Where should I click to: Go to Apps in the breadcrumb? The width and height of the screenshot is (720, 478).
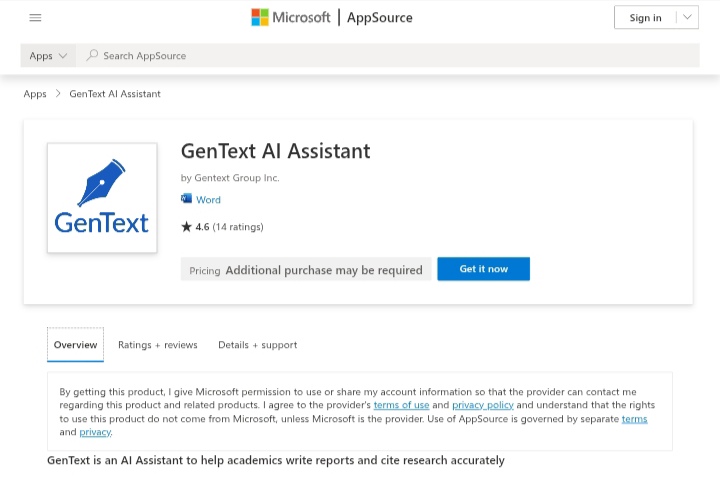(x=35, y=94)
